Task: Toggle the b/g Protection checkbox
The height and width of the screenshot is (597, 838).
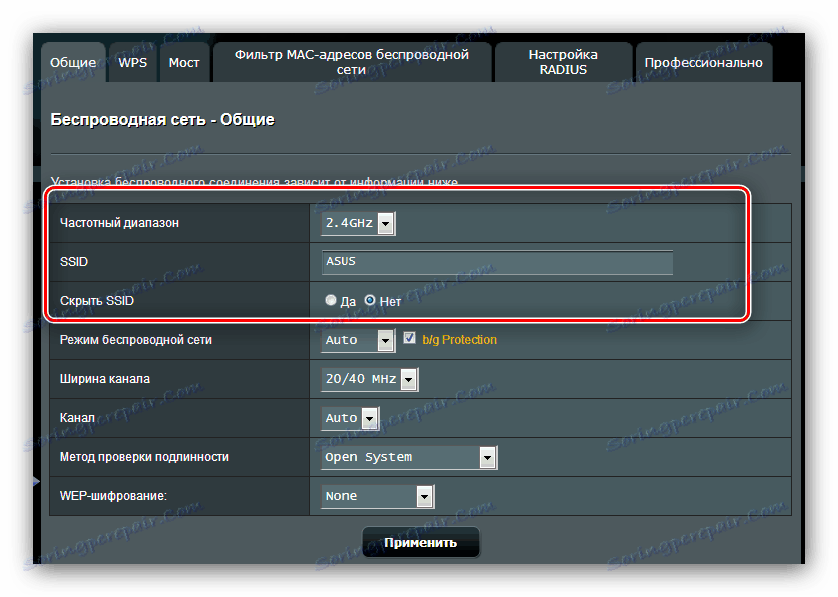Action: tap(409, 339)
